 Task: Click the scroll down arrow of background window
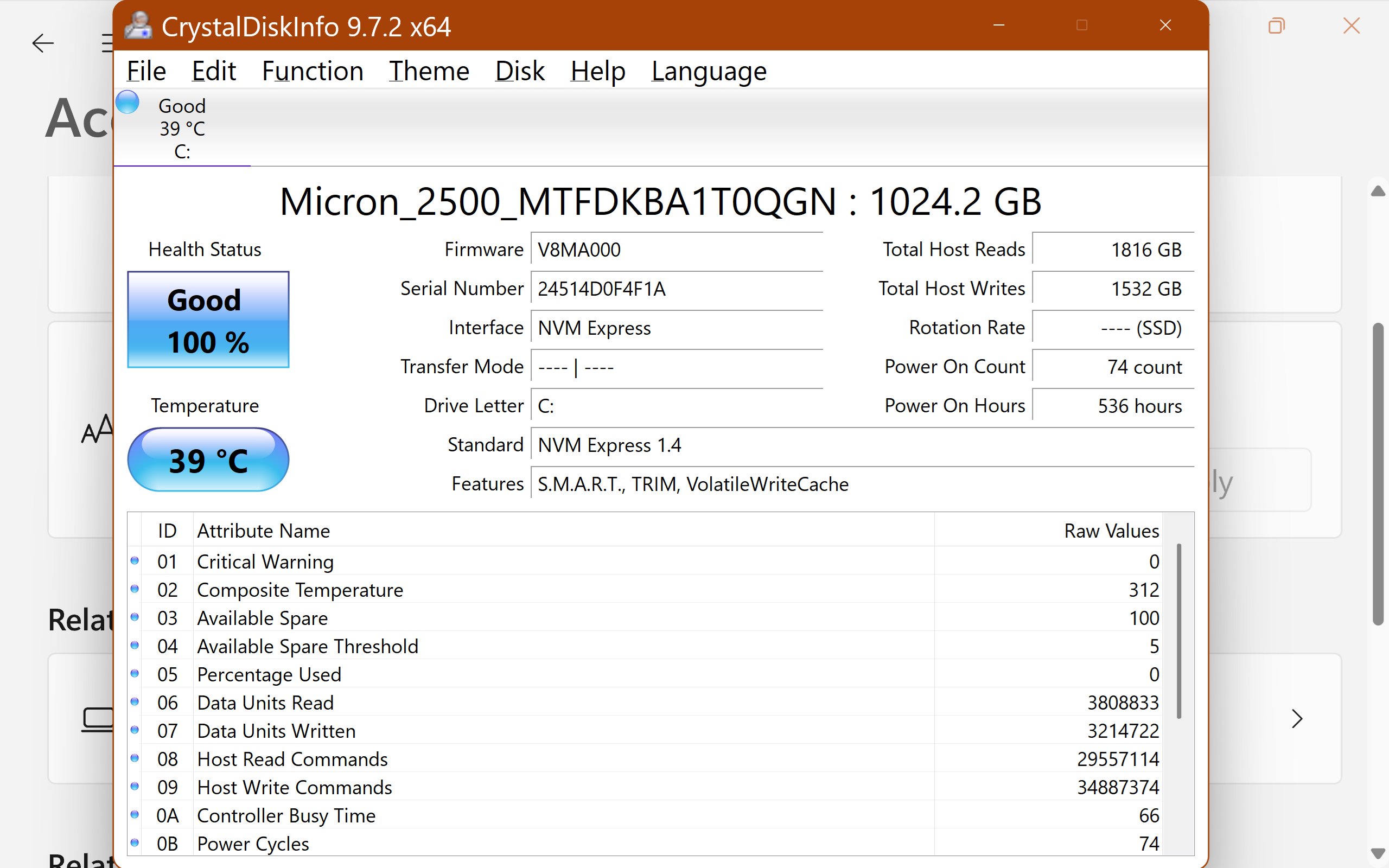click(x=1378, y=854)
